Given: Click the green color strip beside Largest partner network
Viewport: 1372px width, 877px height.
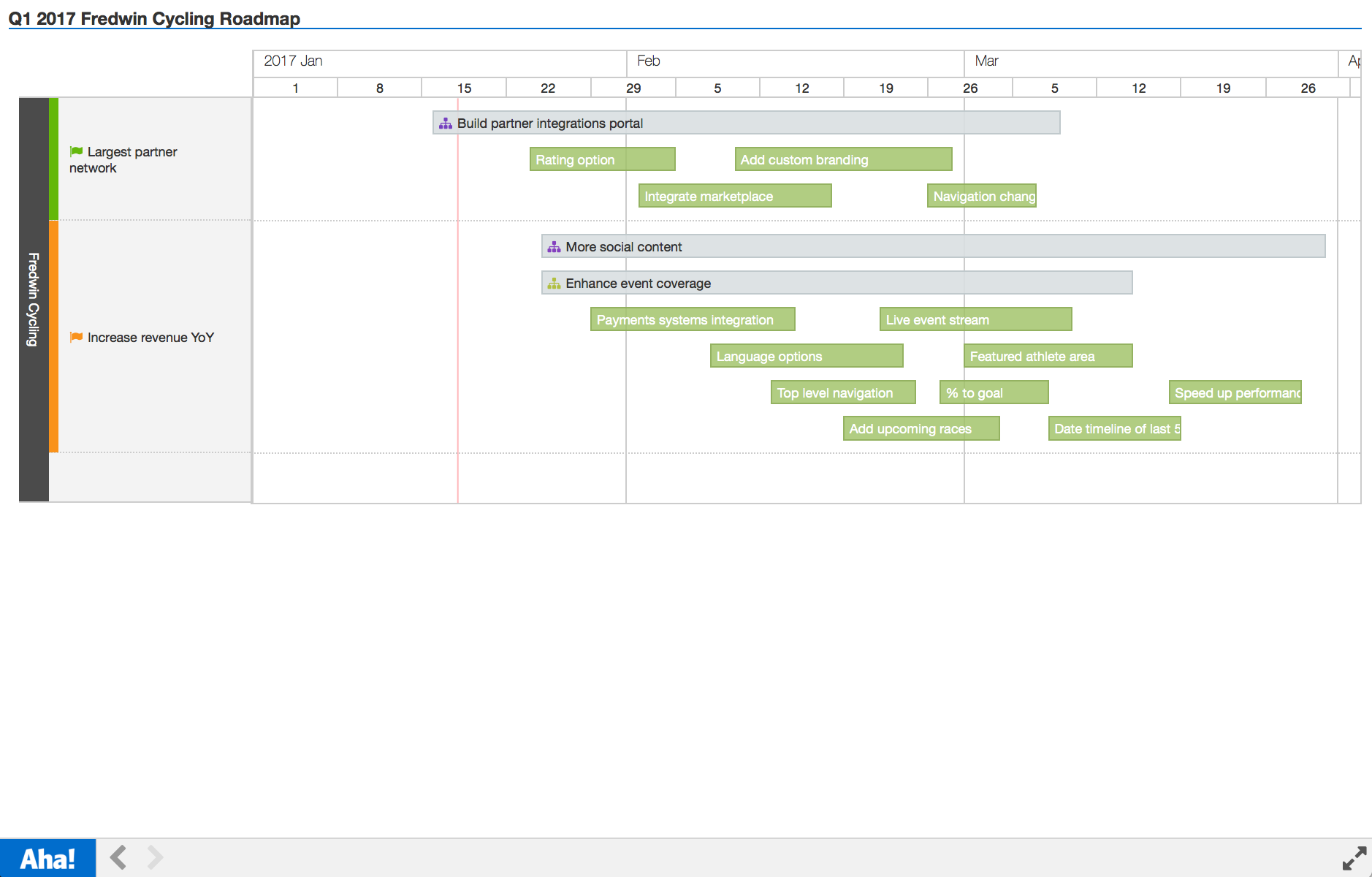Looking at the screenshot, I should [x=53, y=159].
